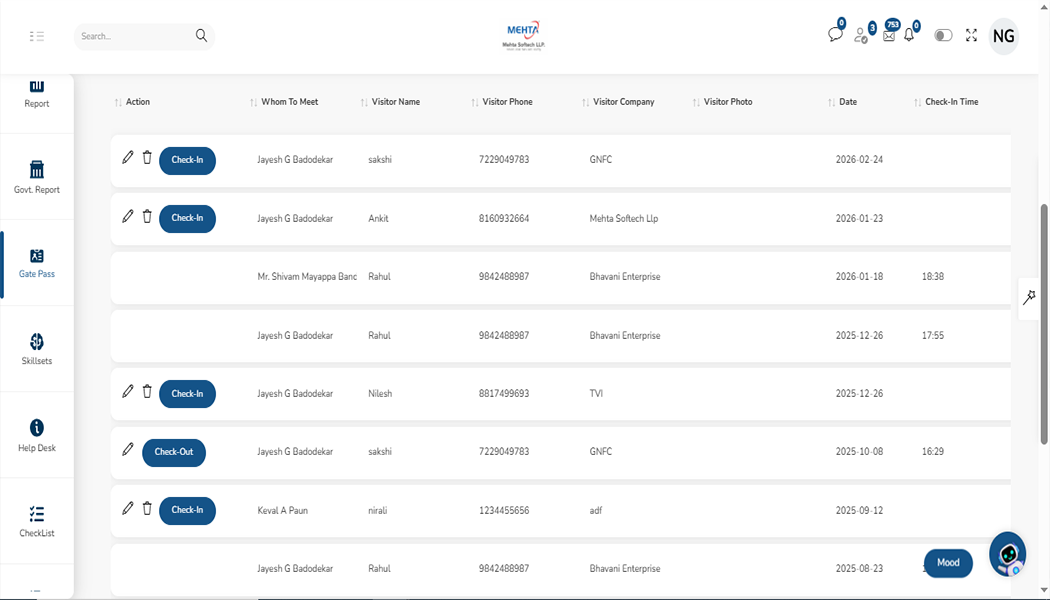Open Help Desk in the sidebar
Screen dimensions: 1050x600
coord(37,435)
